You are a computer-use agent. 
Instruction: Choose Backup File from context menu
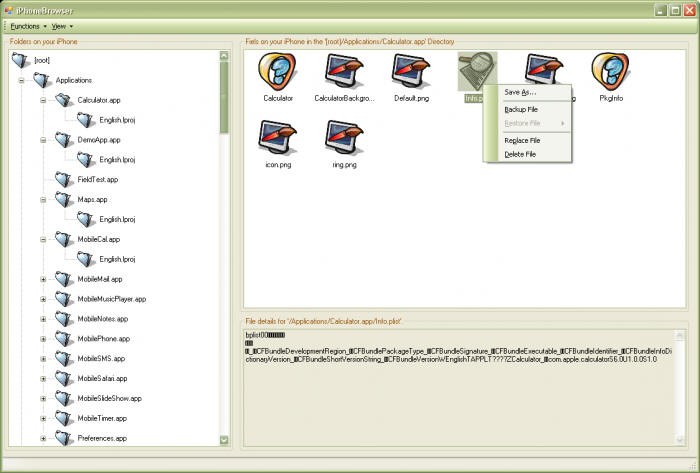pyautogui.click(x=527, y=109)
